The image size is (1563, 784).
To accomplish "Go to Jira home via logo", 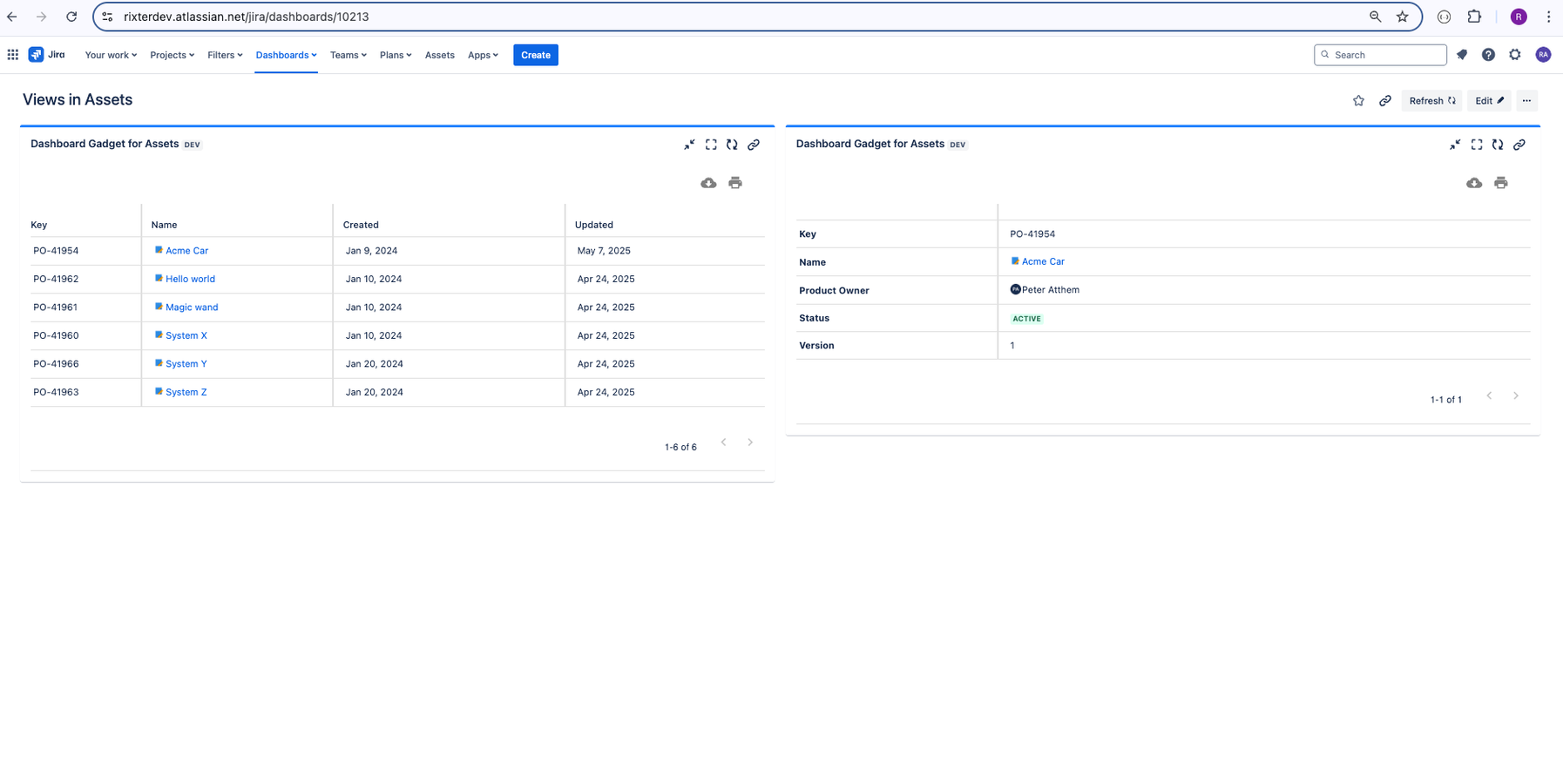I will point(47,55).
